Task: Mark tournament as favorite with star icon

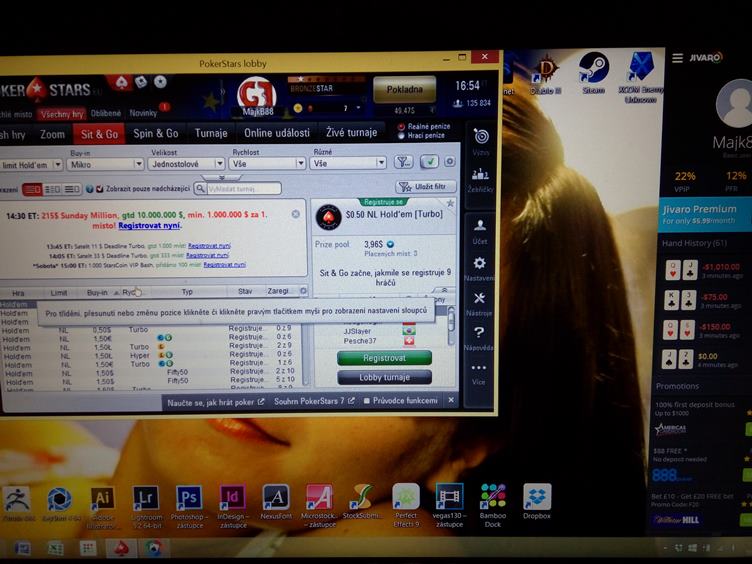Action: (450, 204)
